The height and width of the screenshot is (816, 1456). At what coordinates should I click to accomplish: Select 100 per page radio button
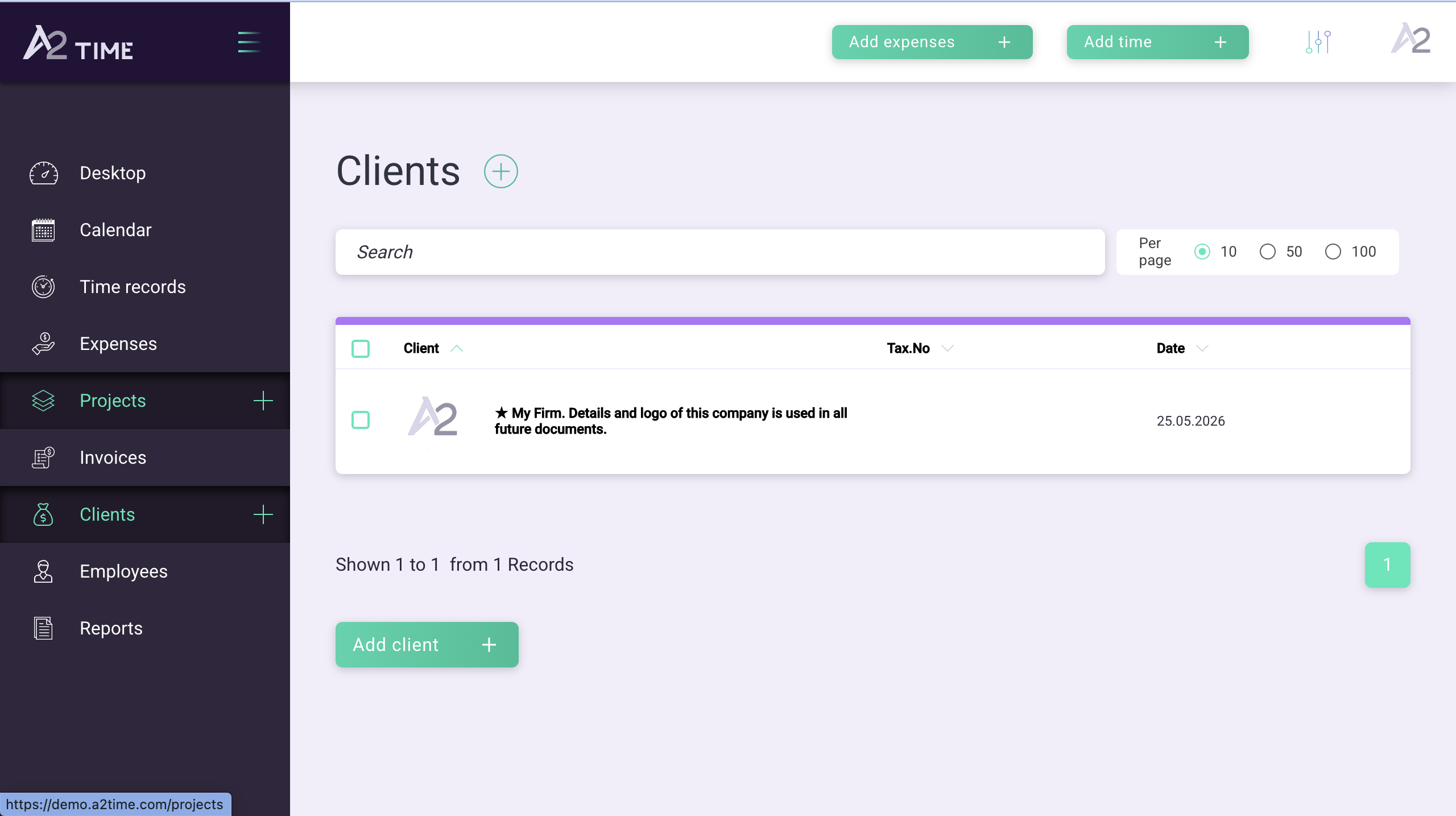(1333, 252)
